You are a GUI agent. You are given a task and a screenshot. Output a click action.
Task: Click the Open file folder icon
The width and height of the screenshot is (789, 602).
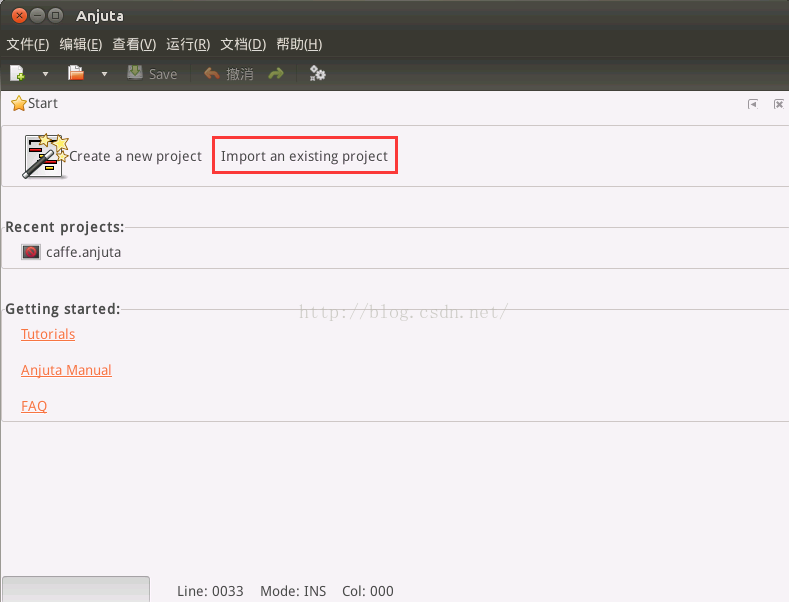coord(76,73)
